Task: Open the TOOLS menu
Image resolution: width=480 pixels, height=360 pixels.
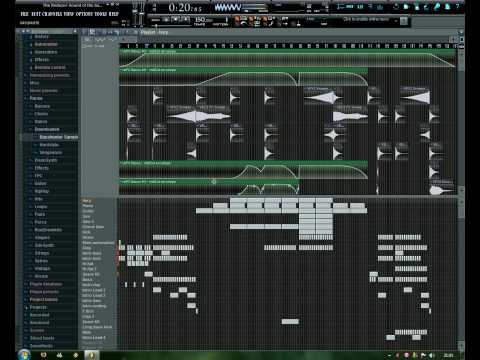Action: click(101, 14)
